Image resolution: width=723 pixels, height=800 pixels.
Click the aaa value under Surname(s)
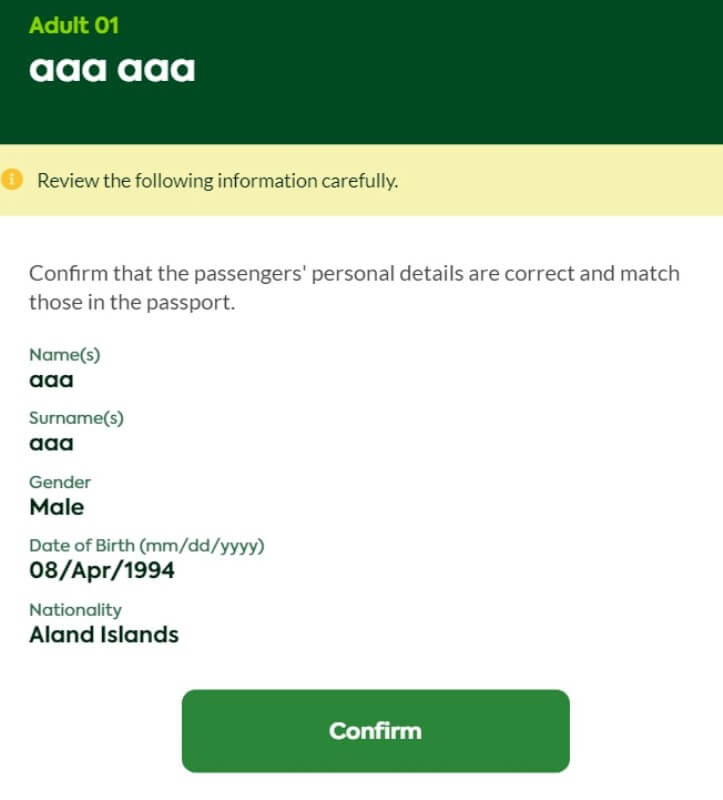[52, 443]
